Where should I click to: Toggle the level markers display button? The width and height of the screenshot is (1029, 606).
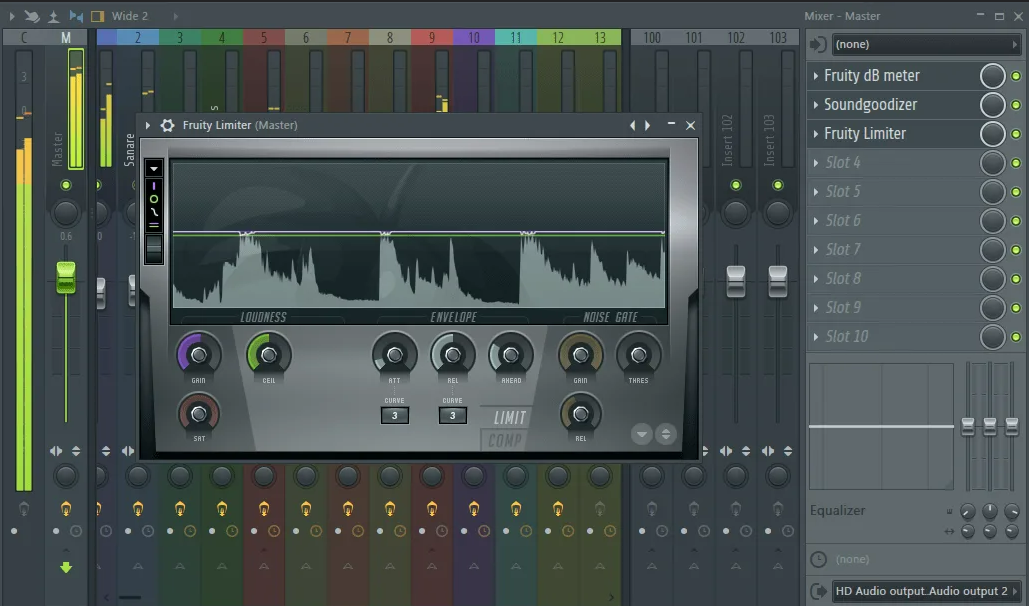pos(154,225)
